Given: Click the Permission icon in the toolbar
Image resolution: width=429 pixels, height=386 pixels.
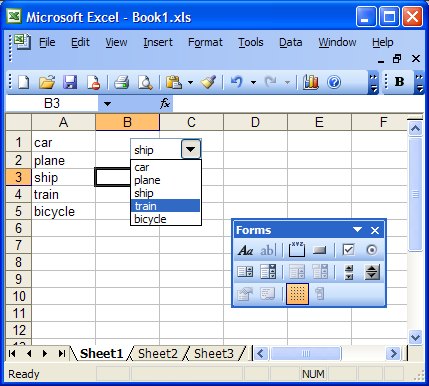Looking at the screenshot, I should coord(93,82).
